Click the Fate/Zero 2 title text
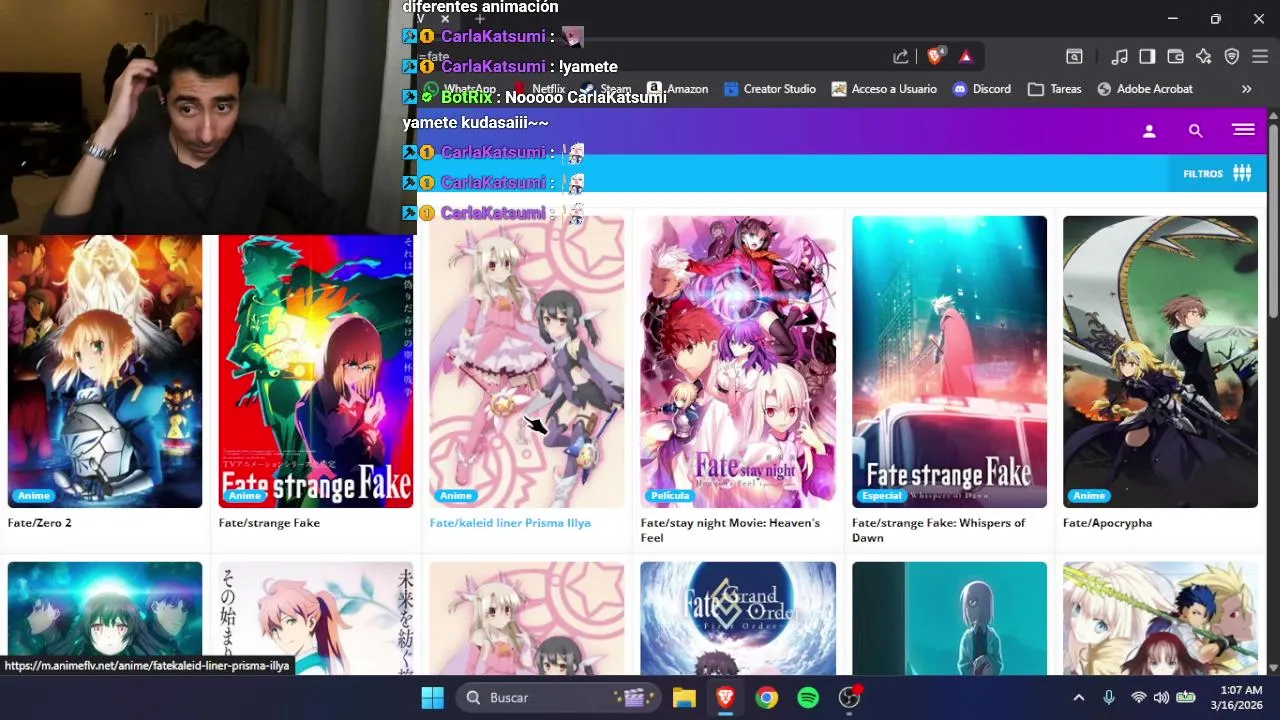Image resolution: width=1280 pixels, height=720 pixels. click(40, 523)
